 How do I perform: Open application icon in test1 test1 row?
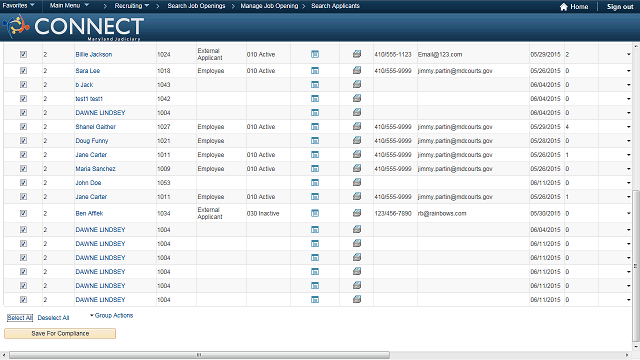(315, 98)
